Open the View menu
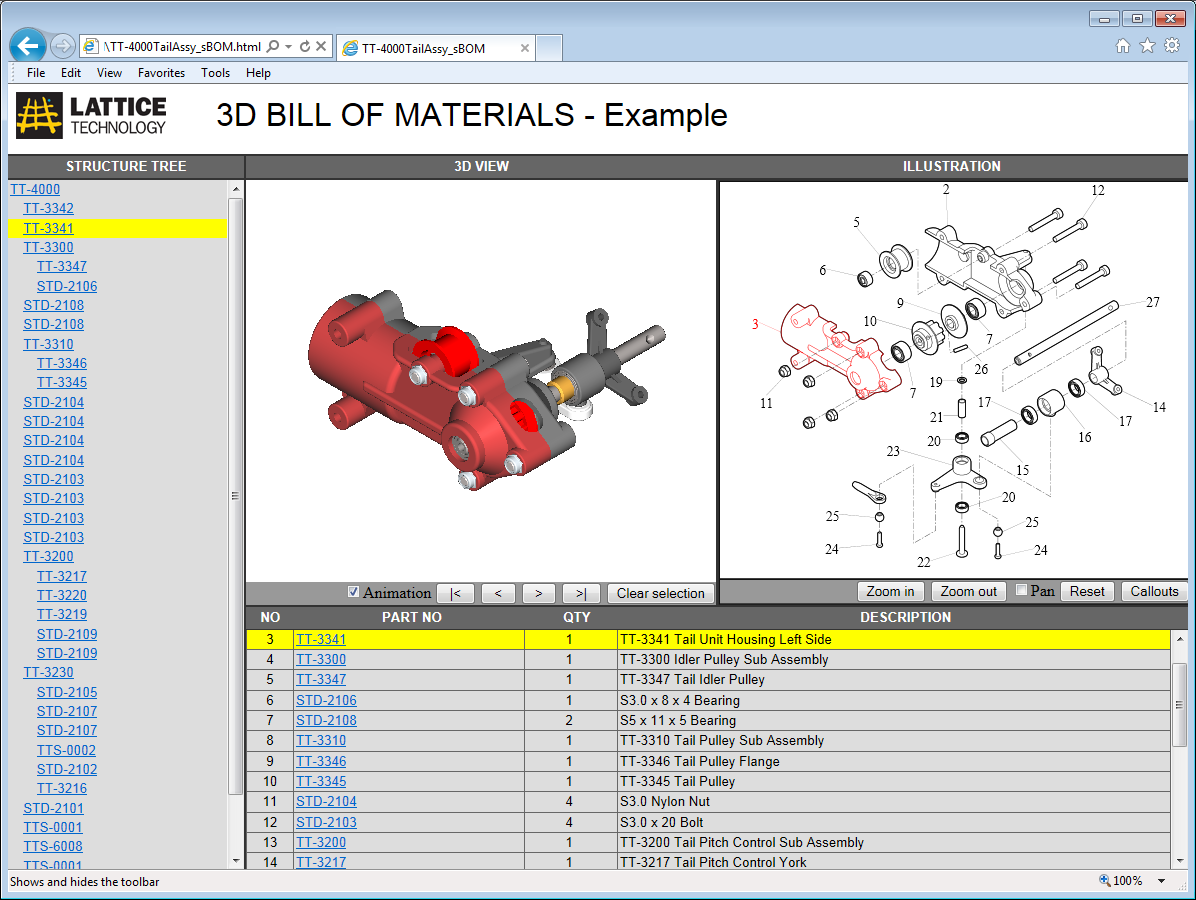The image size is (1196, 900). pos(109,73)
